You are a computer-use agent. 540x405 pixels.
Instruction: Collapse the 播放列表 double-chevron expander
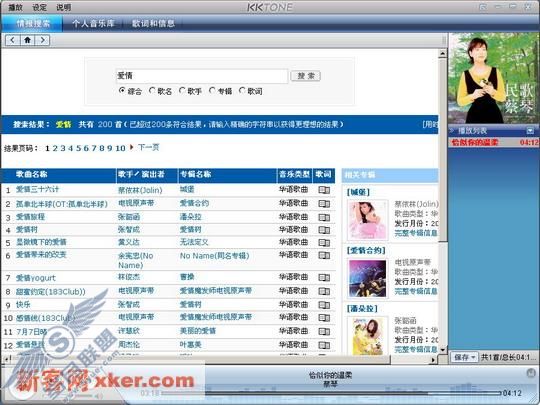451,131
